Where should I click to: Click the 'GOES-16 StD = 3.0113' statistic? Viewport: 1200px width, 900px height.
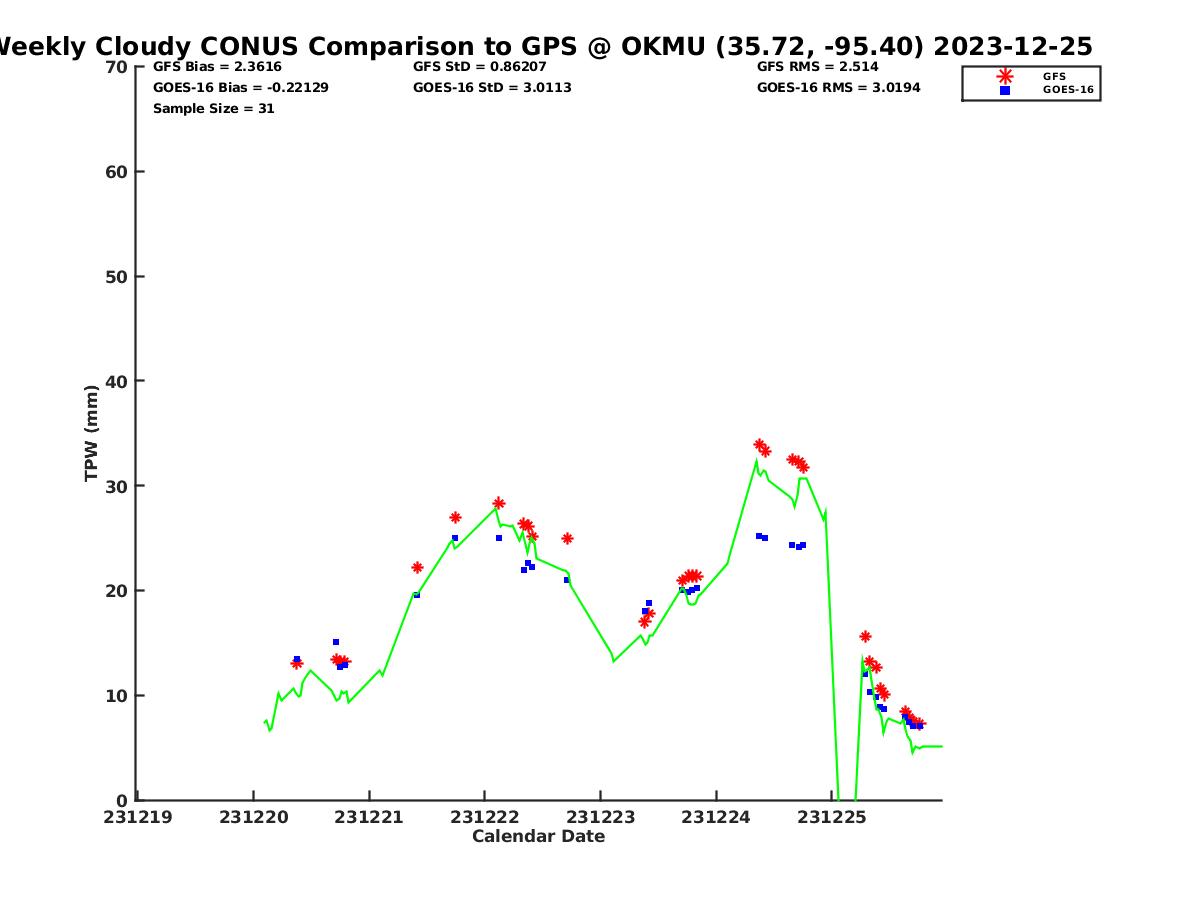coord(492,88)
